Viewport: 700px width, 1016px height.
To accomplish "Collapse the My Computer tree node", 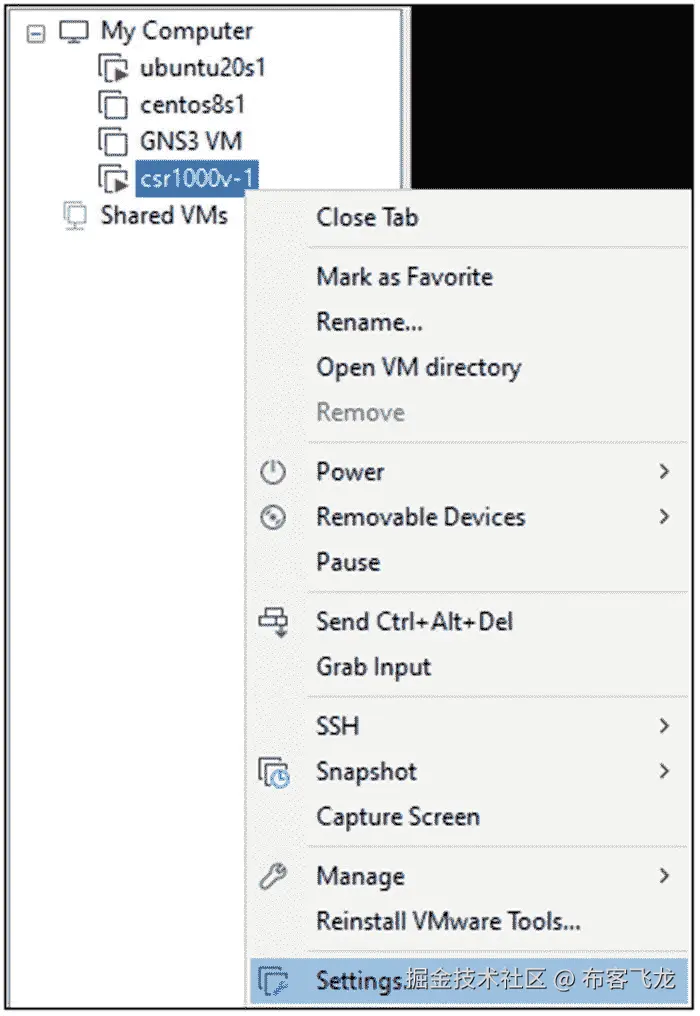I will point(36,32).
